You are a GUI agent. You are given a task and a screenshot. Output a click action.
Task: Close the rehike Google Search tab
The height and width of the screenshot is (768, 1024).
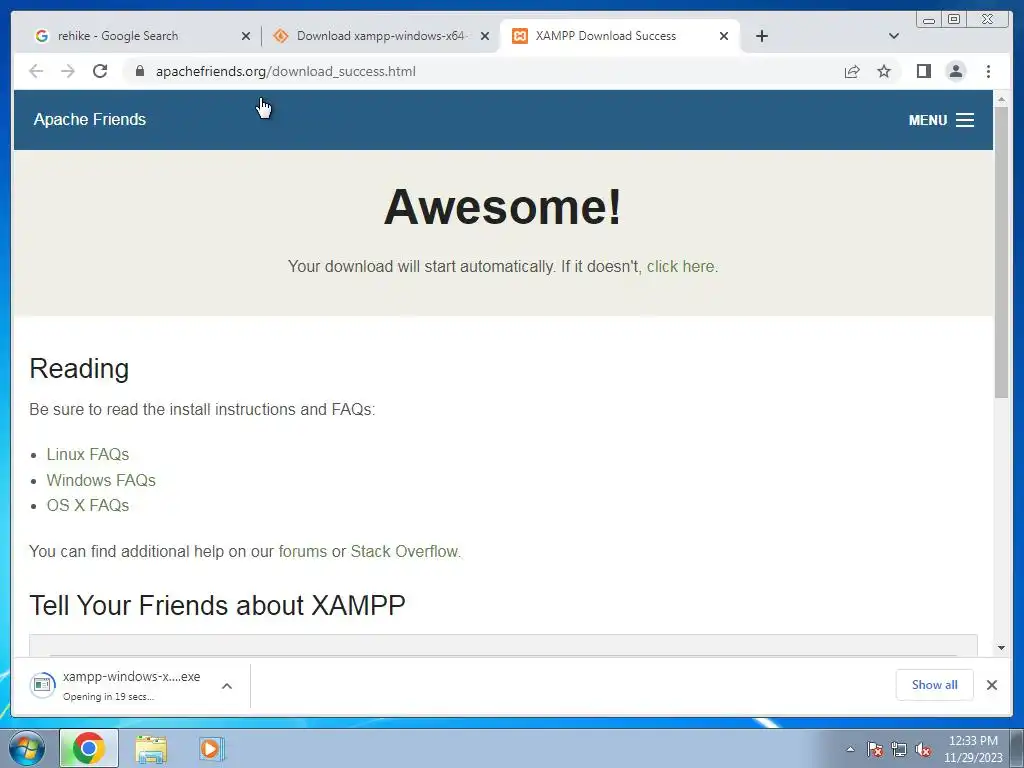(246, 36)
